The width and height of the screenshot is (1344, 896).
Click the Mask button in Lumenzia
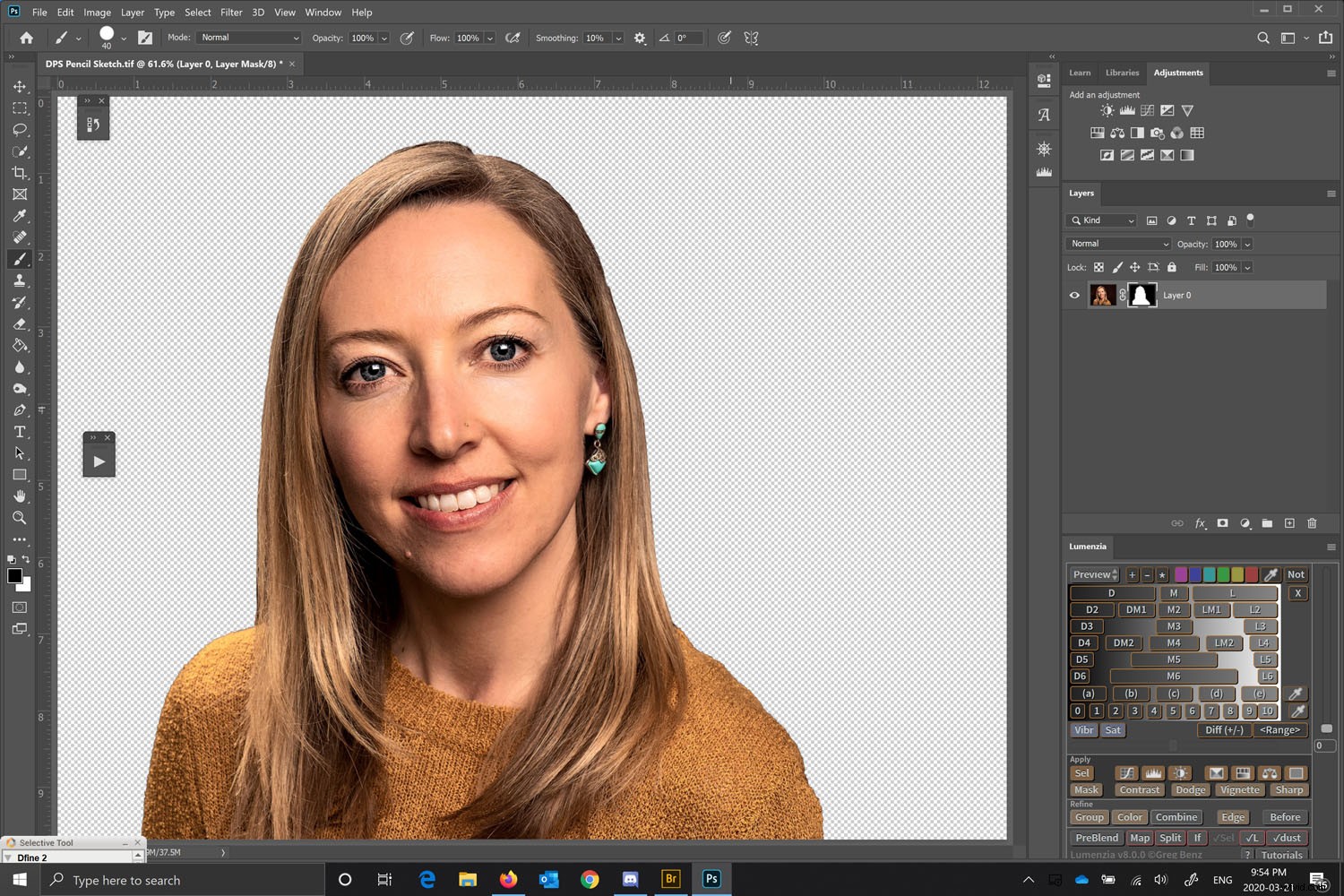pos(1086,789)
